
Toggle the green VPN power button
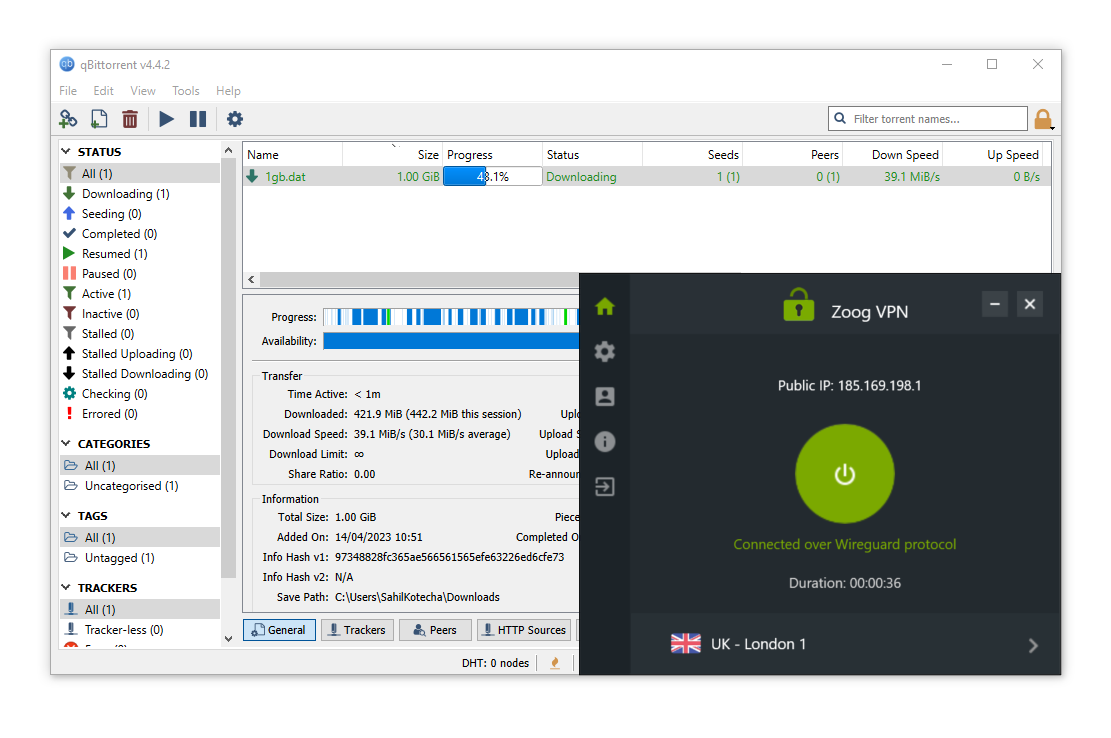[x=845, y=474]
